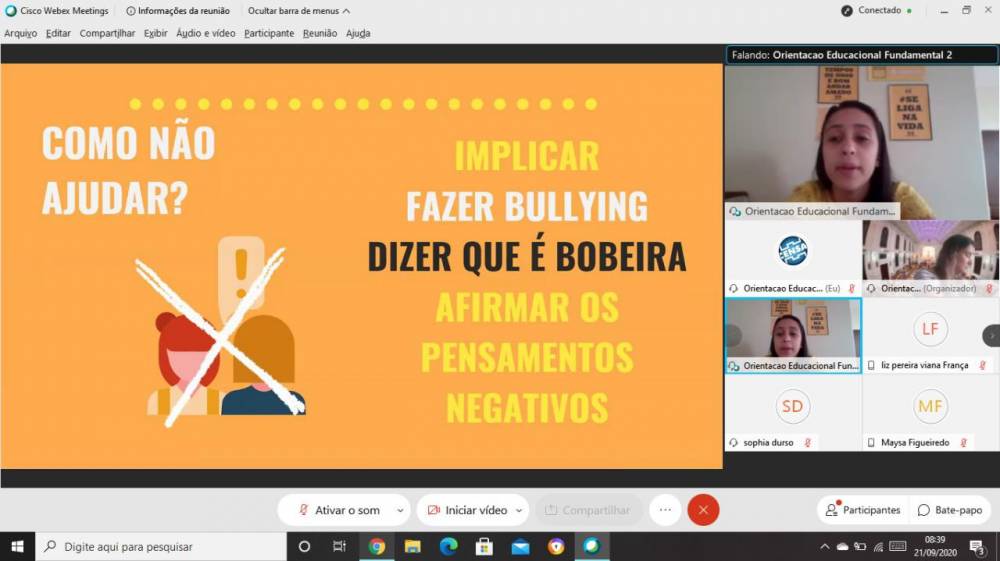Click the Organizador video thumbnail
Image resolution: width=1000 pixels, height=561 pixels.
(930, 256)
